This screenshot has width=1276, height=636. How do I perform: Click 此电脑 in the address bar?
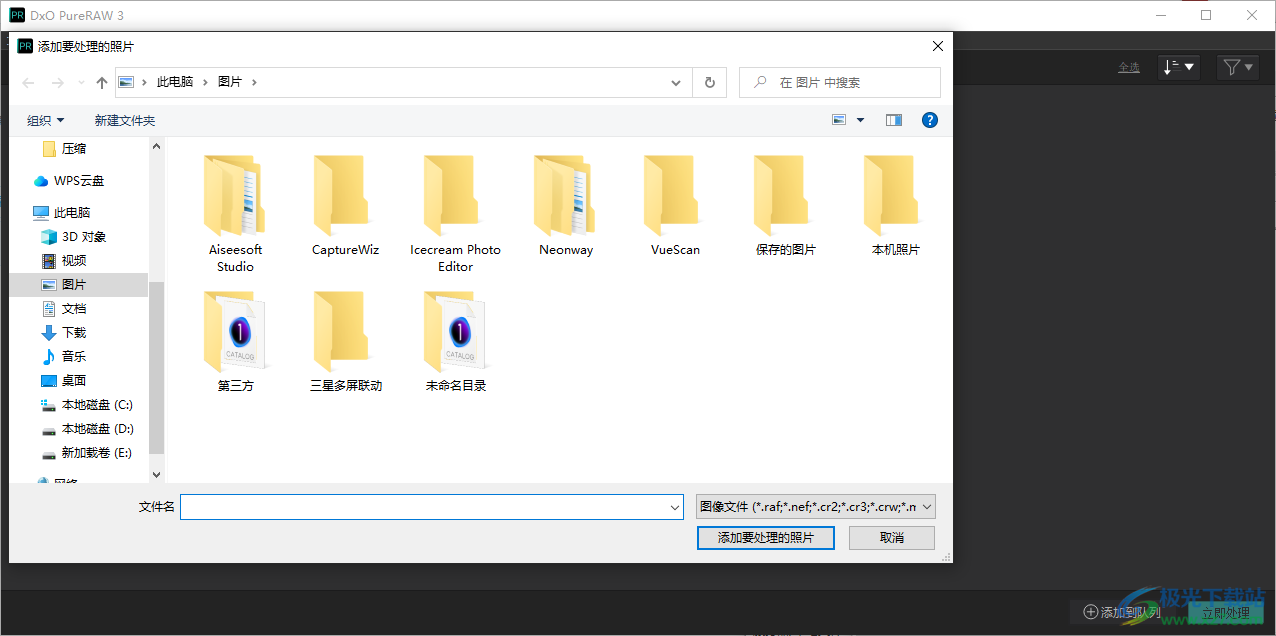pyautogui.click(x=175, y=82)
